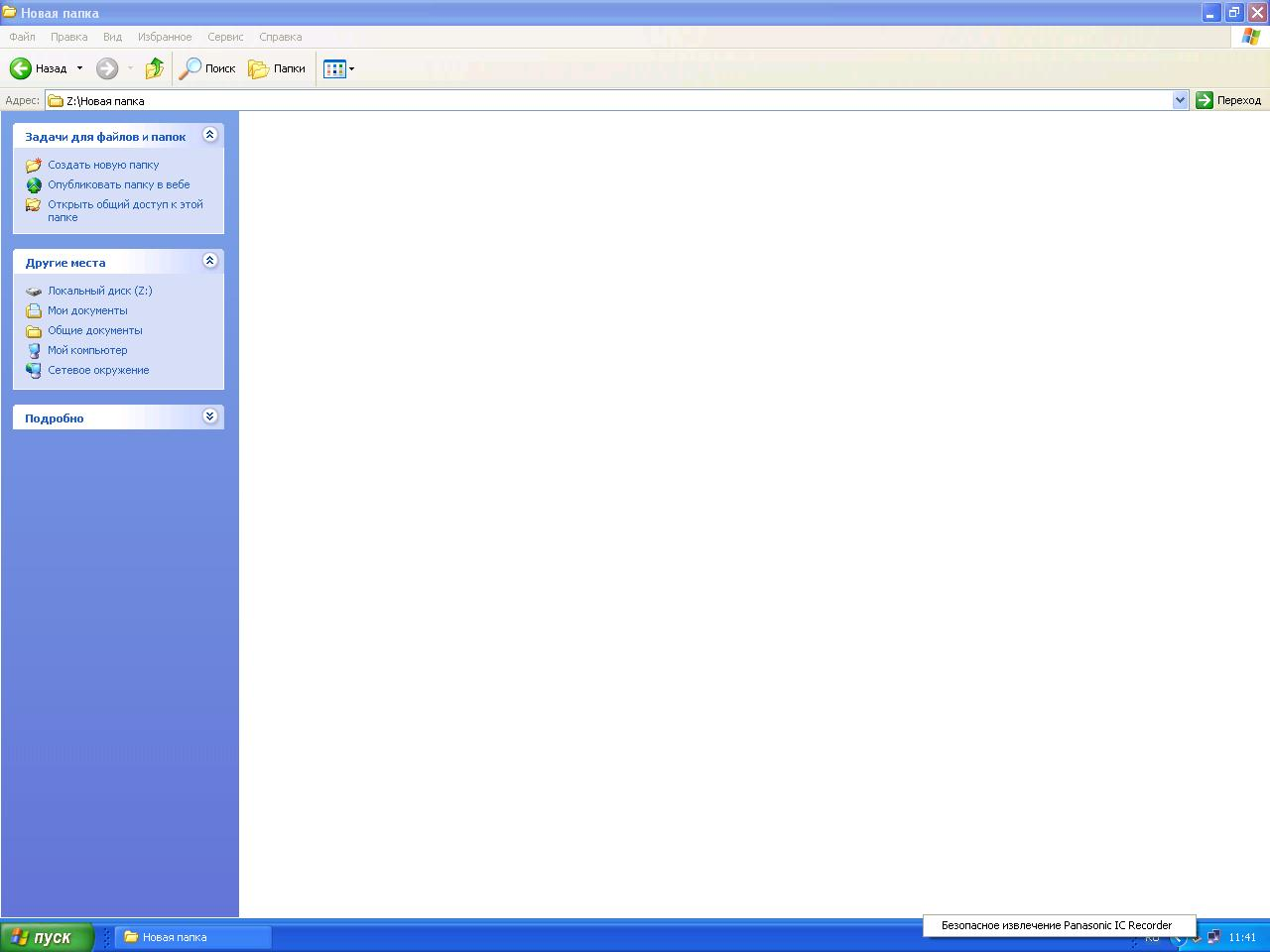Image resolution: width=1270 pixels, height=952 pixels.
Task: Collapse the Другие места panel
Action: [x=209, y=260]
